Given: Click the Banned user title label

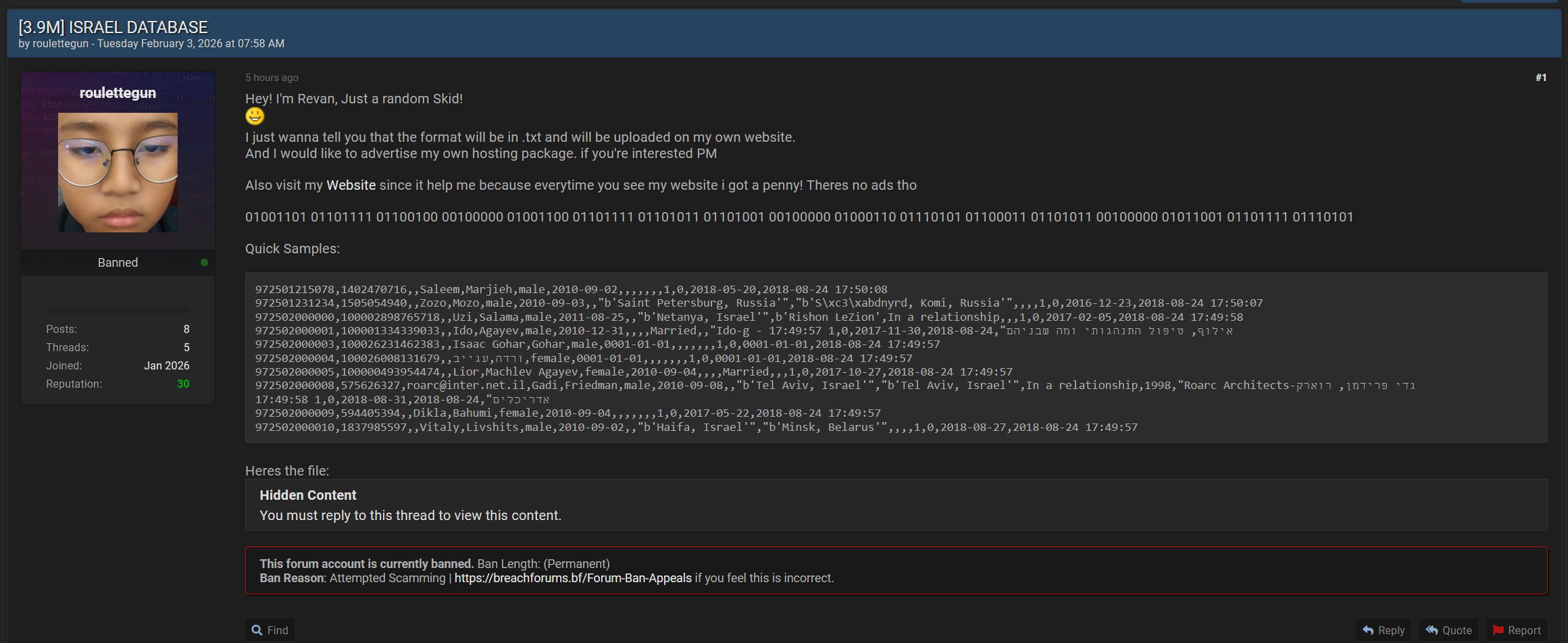Looking at the screenshot, I should pyautogui.click(x=118, y=263).
